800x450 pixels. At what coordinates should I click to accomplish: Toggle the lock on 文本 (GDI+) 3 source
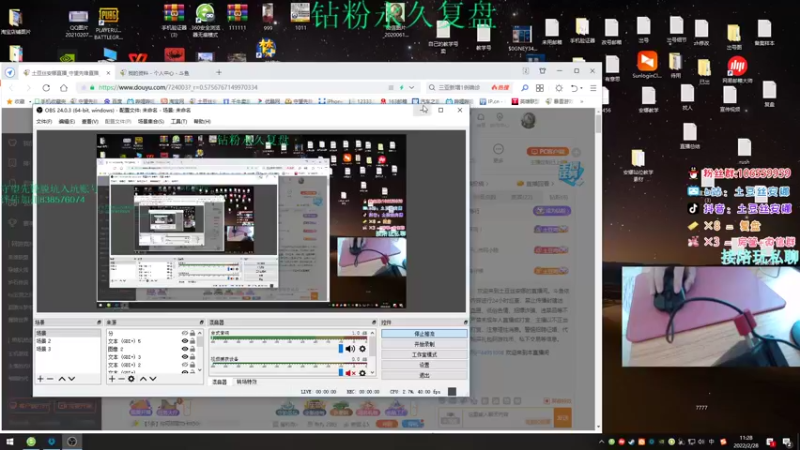(x=192, y=357)
